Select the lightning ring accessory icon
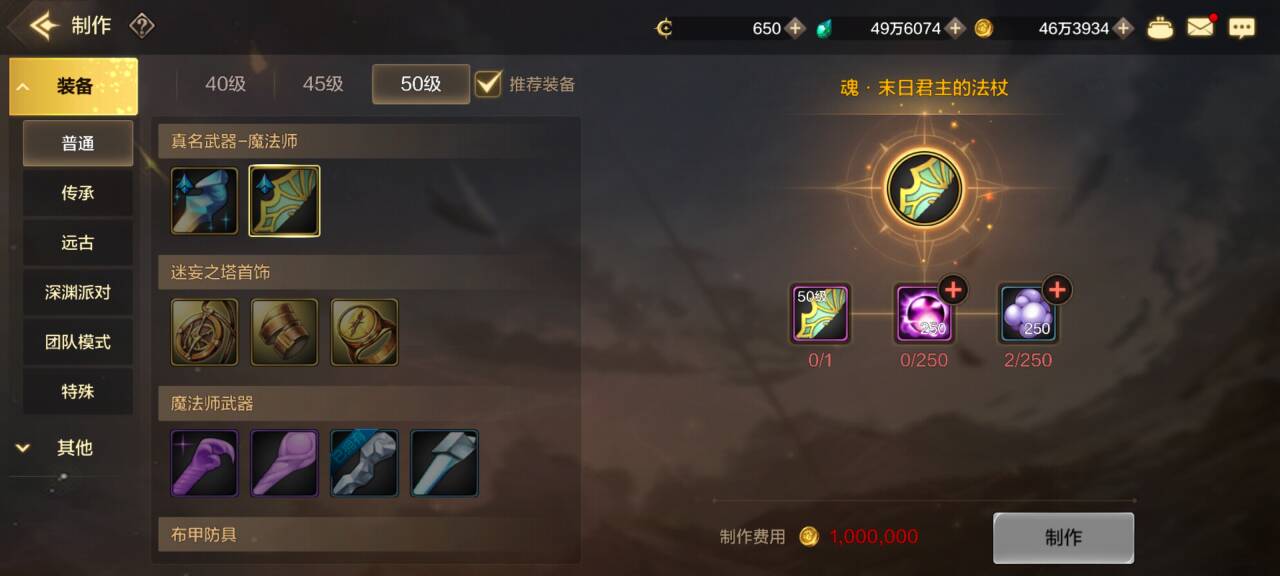 point(364,332)
